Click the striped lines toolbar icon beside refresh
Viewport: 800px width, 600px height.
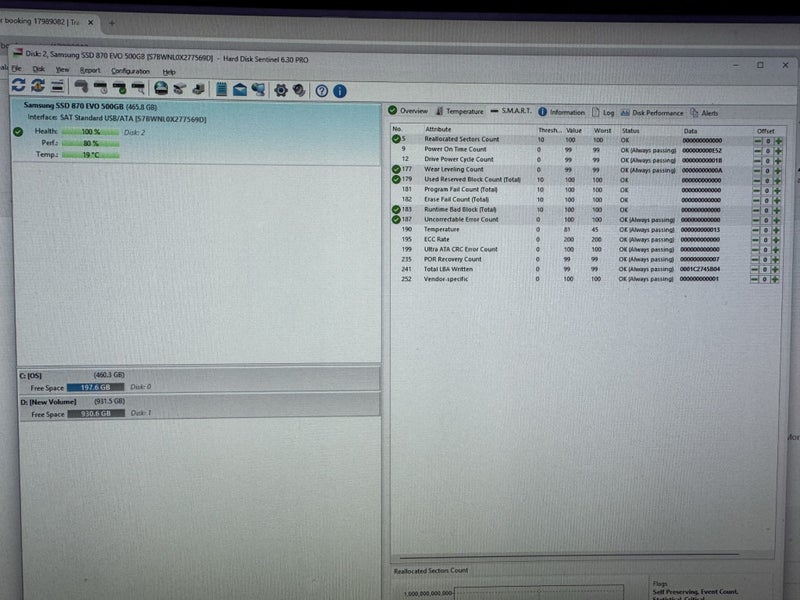[57, 86]
